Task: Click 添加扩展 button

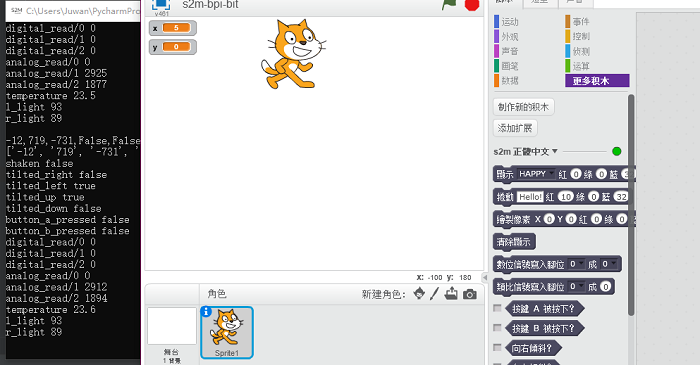Action: (x=515, y=128)
